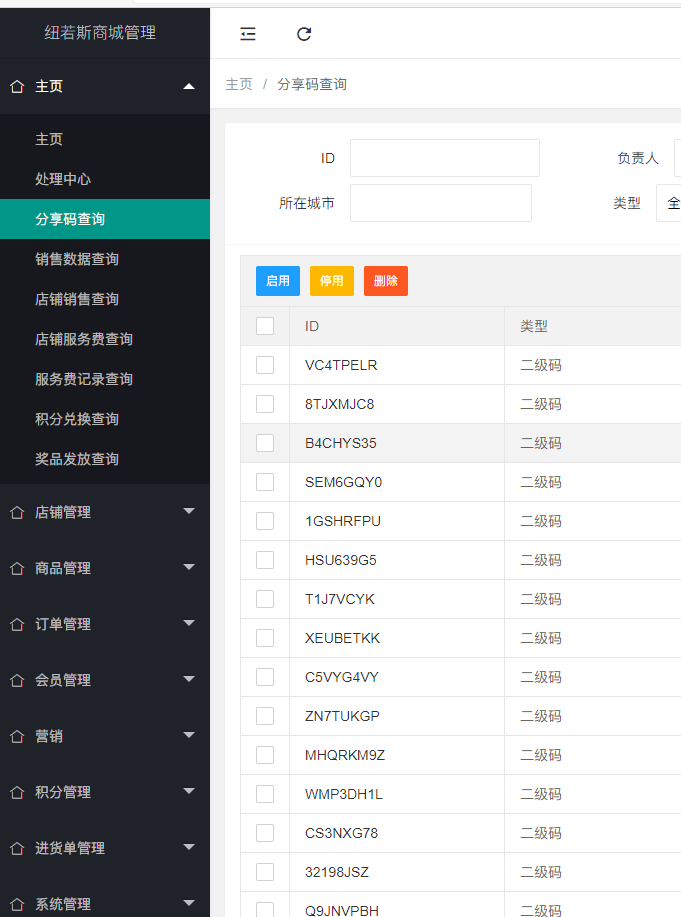
Task: Check the box for CS3NXG78
Action: pyautogui.click(x=265, y=833)
